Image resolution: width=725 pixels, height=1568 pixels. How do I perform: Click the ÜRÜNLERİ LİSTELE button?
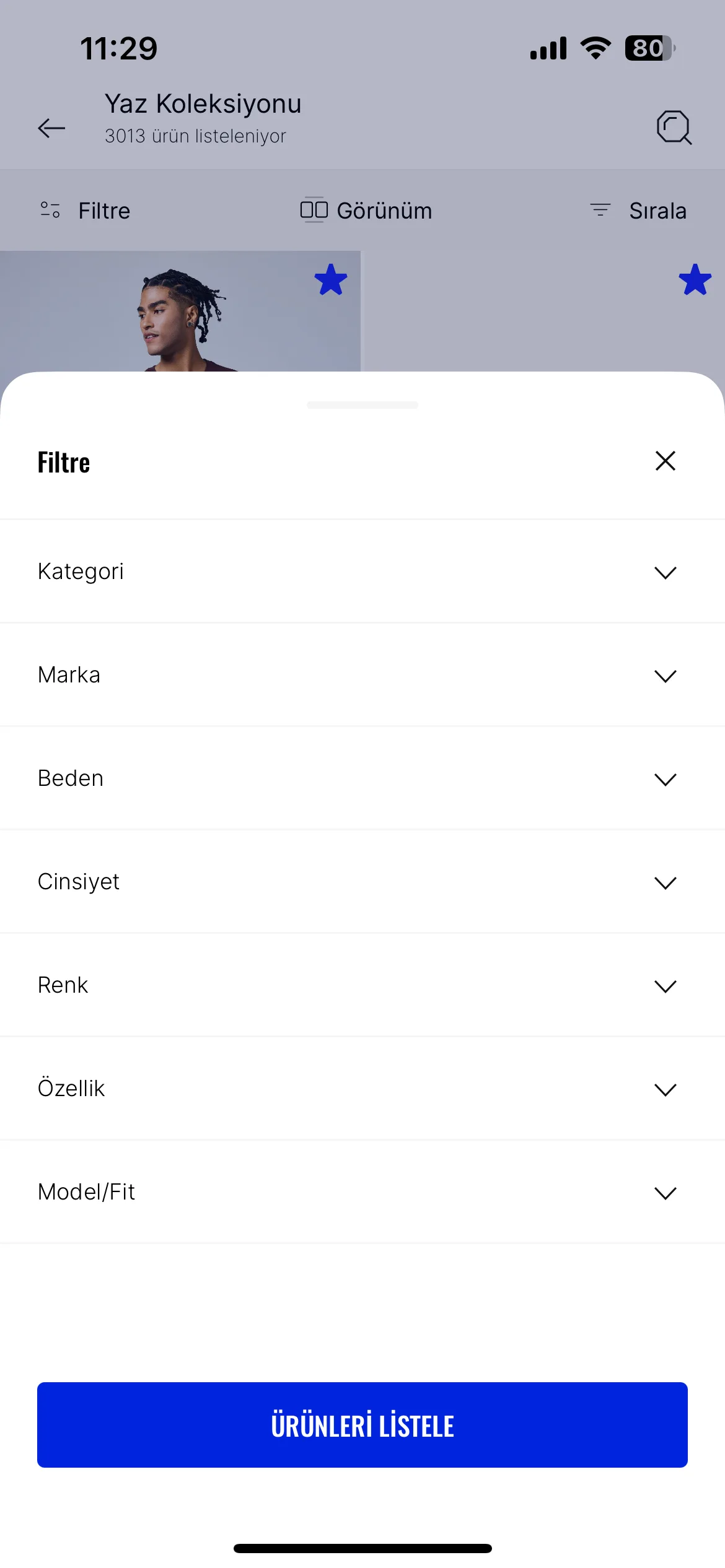(362, 1425)
